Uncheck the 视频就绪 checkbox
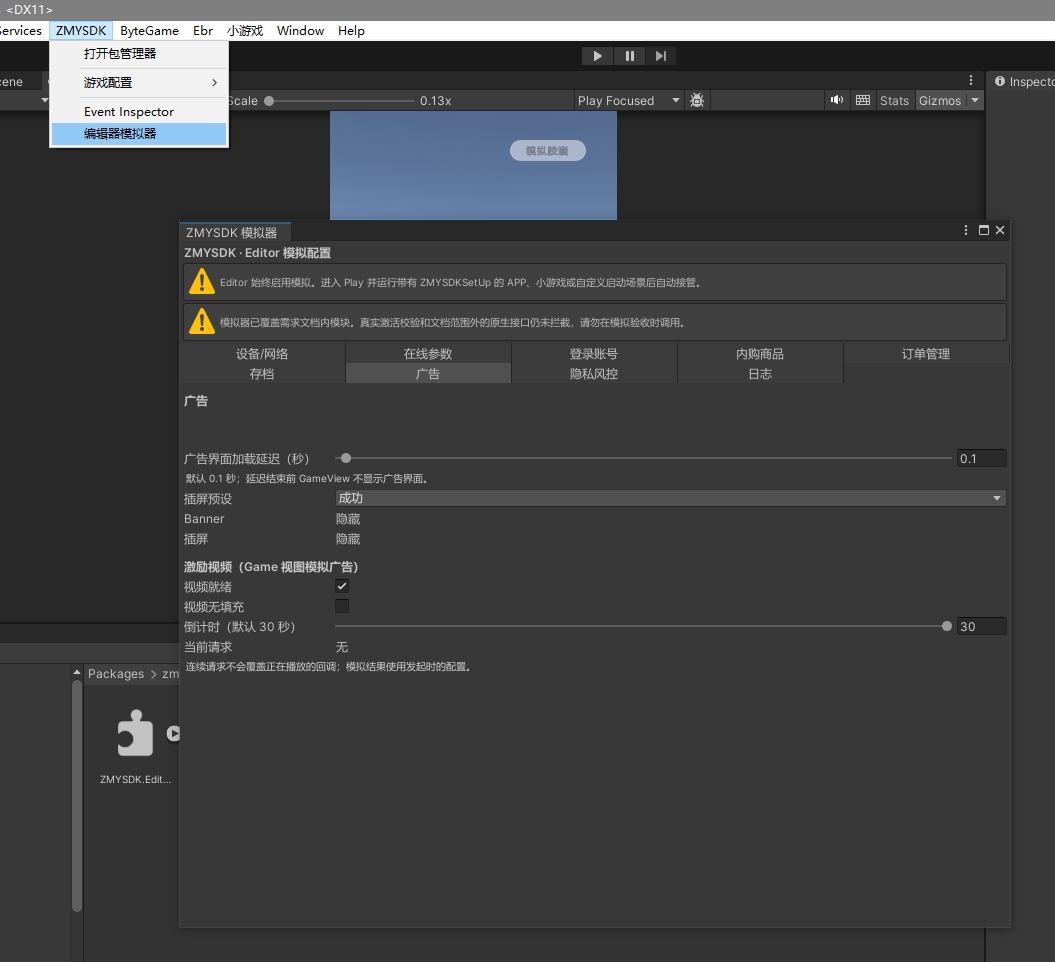 click(342, 586)
